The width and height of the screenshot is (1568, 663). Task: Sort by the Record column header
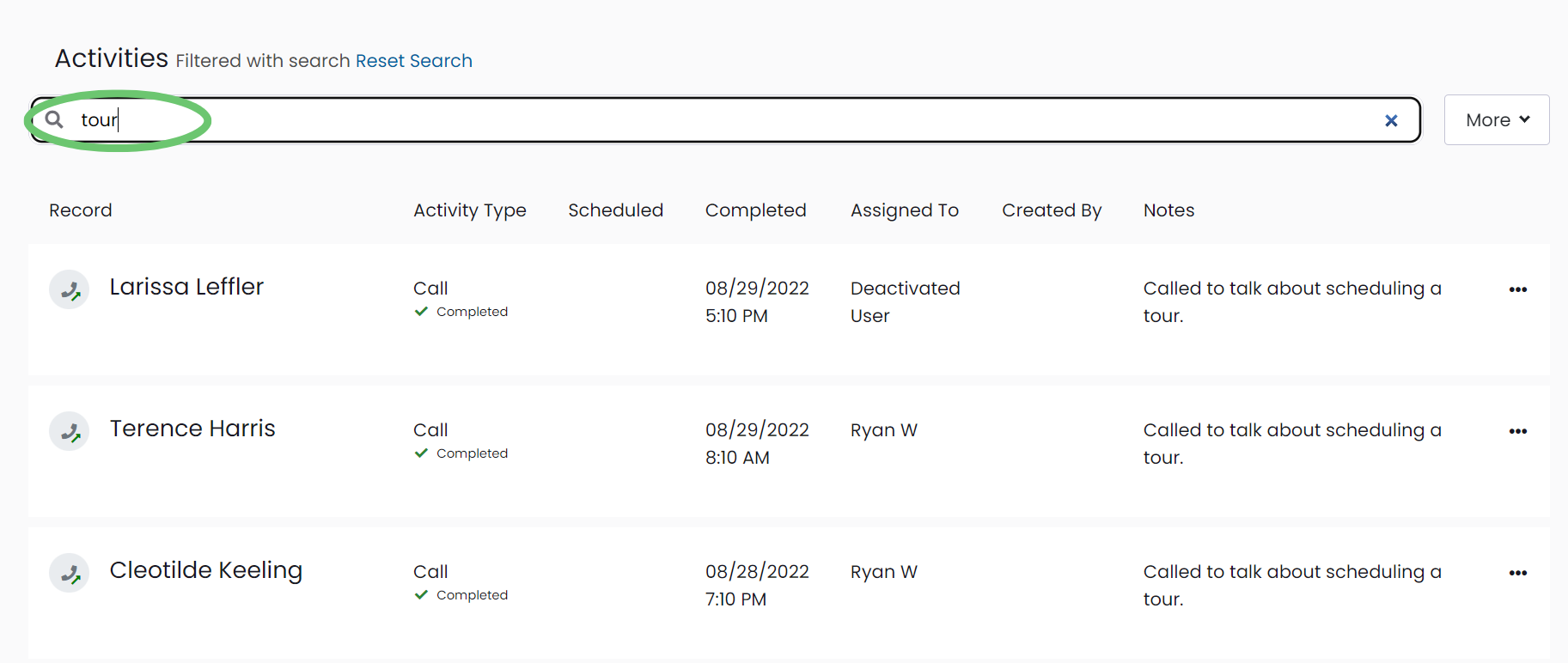pos(81,210)
